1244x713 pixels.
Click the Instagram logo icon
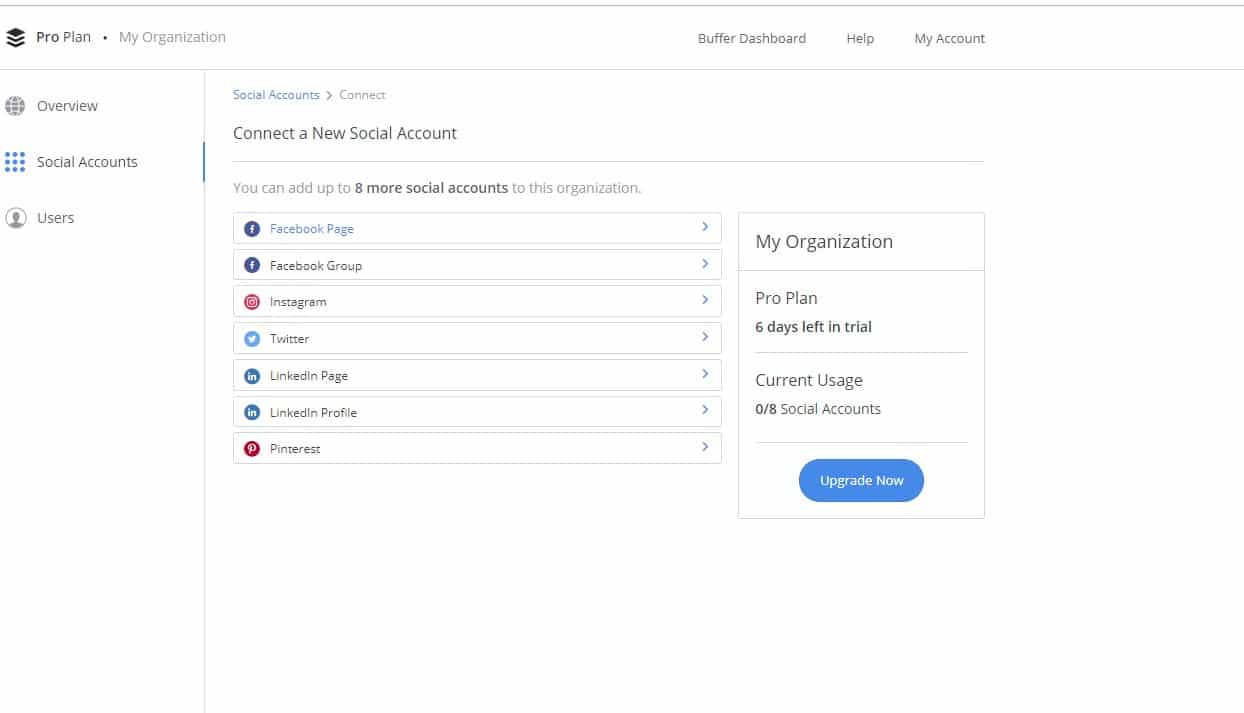point(252,302)
